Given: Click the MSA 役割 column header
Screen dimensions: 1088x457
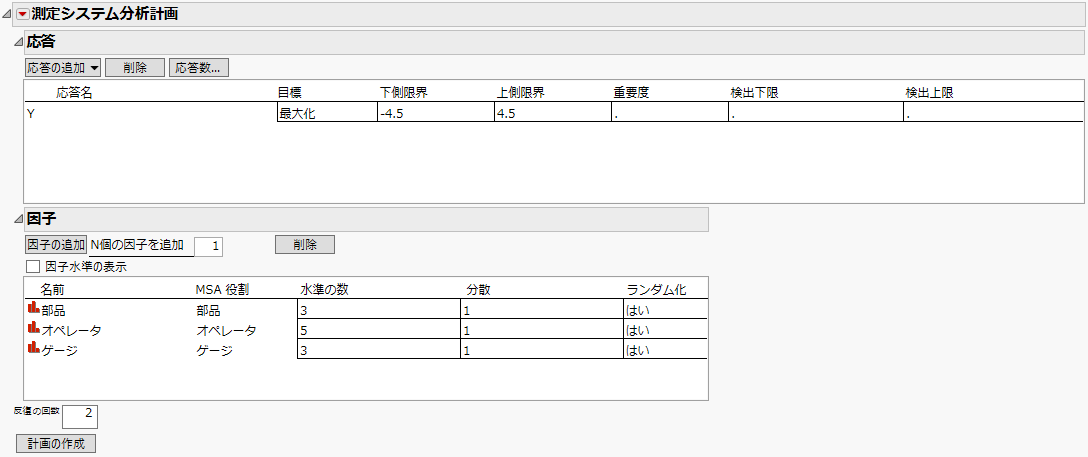Looking at the screenshot, I should pos(223,289).
